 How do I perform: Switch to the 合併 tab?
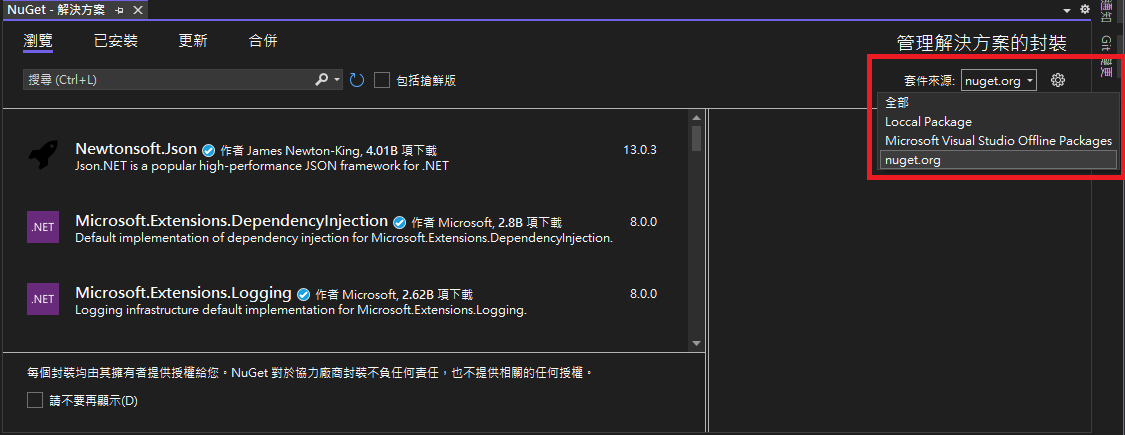click(263, 41)
